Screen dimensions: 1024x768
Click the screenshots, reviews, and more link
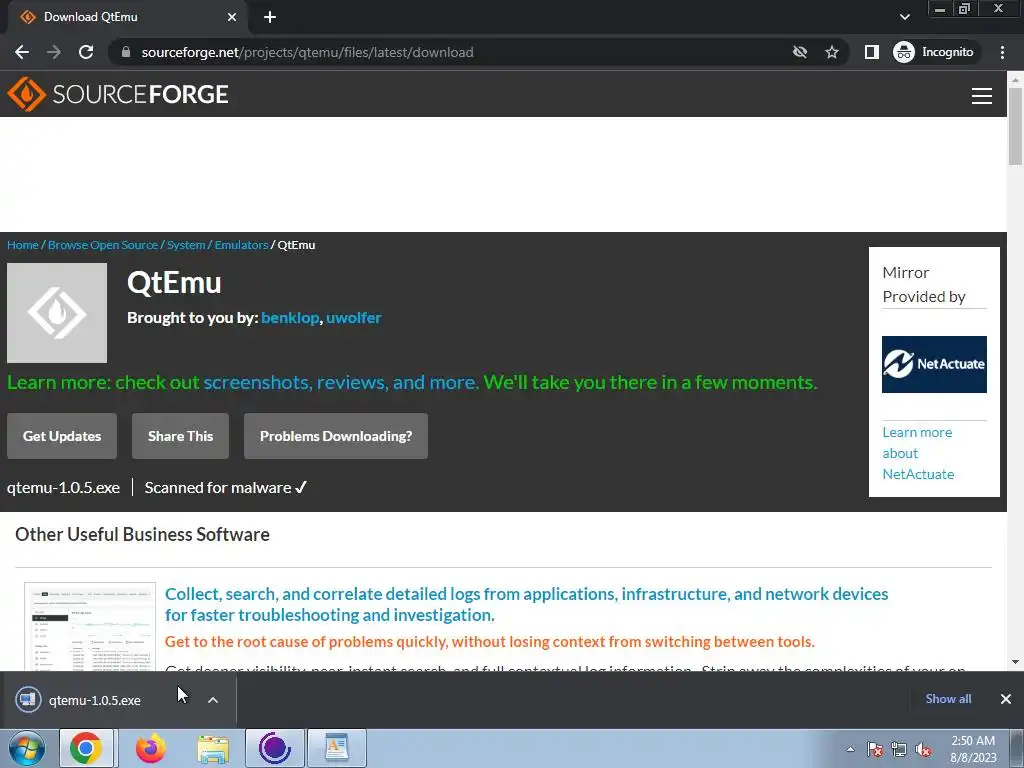click(x=340, y=382)
